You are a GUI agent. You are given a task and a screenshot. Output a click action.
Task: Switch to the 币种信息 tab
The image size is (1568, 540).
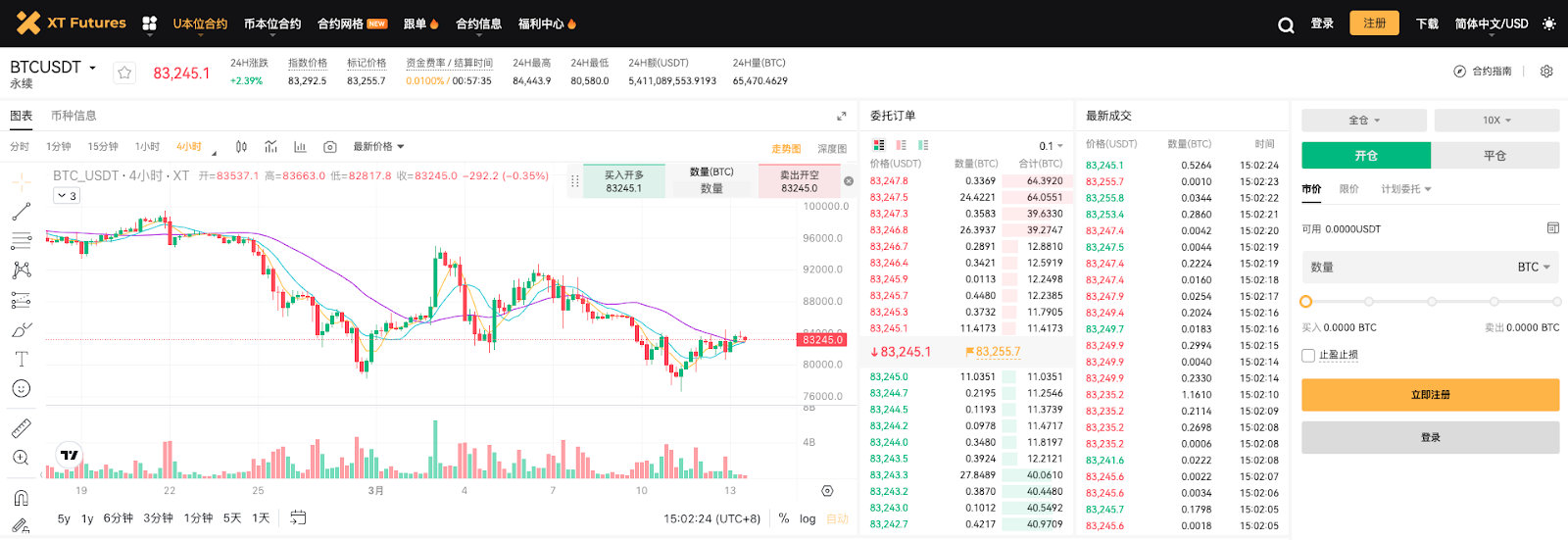(73, 116)
